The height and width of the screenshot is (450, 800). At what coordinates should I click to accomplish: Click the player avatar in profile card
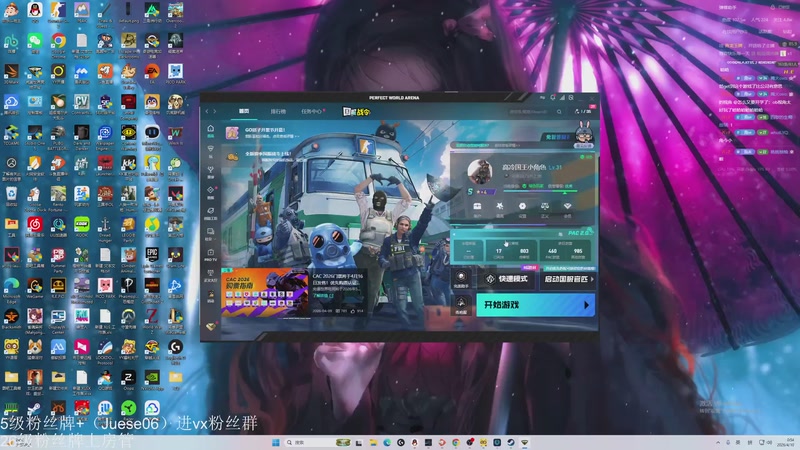click(x=480, y=171)
